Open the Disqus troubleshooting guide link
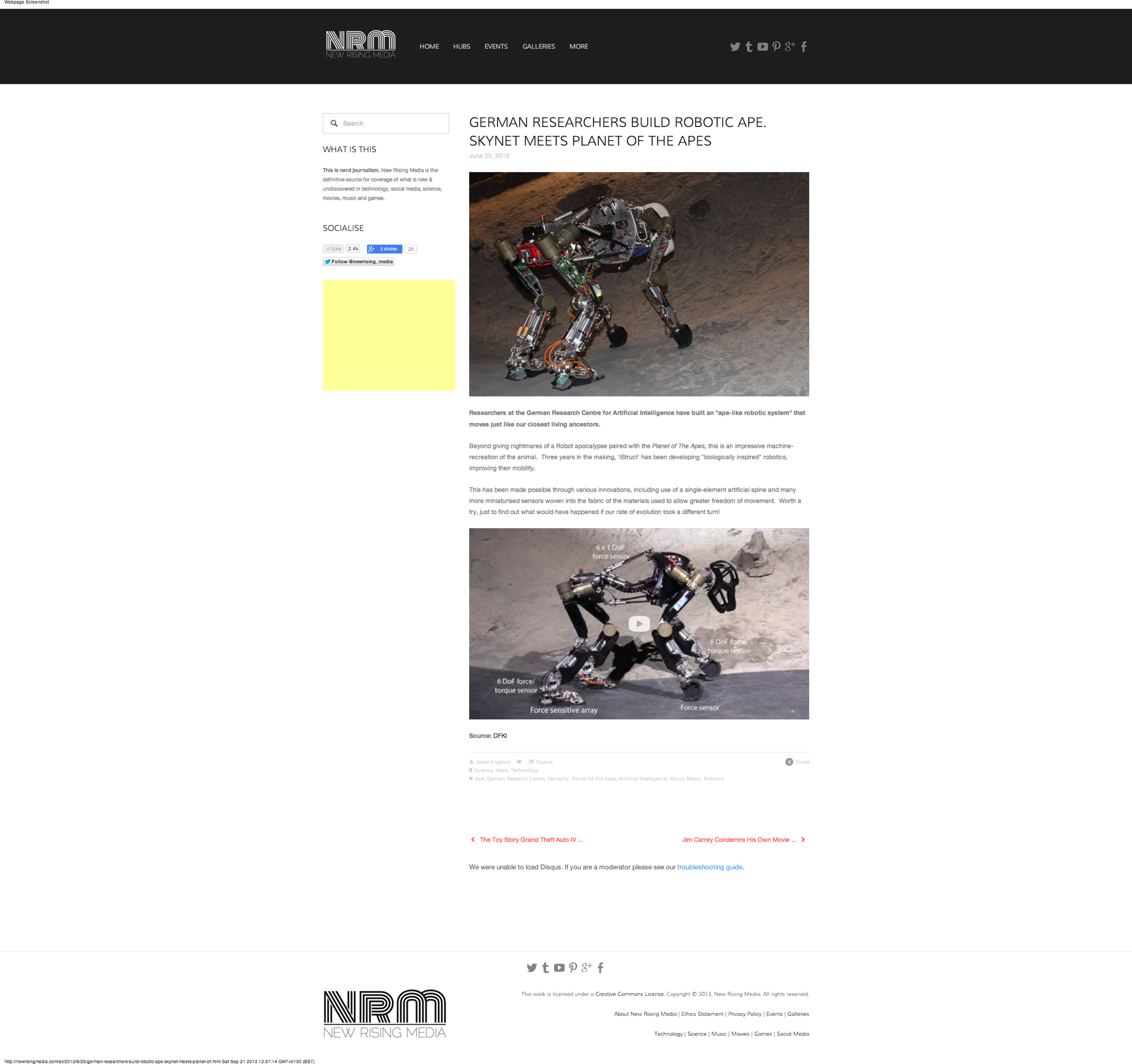The width and height of the screenshot is (1132, 1064). [x=710, y=867]
